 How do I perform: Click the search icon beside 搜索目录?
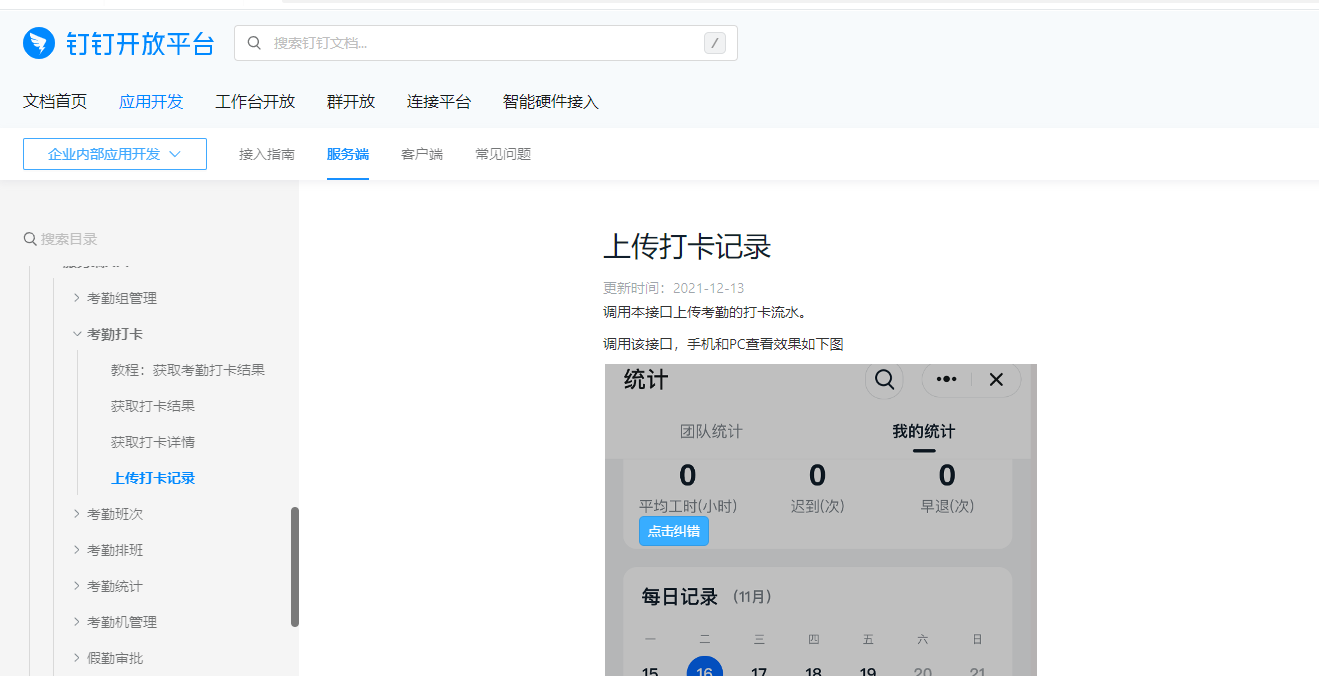pos(30,238)
